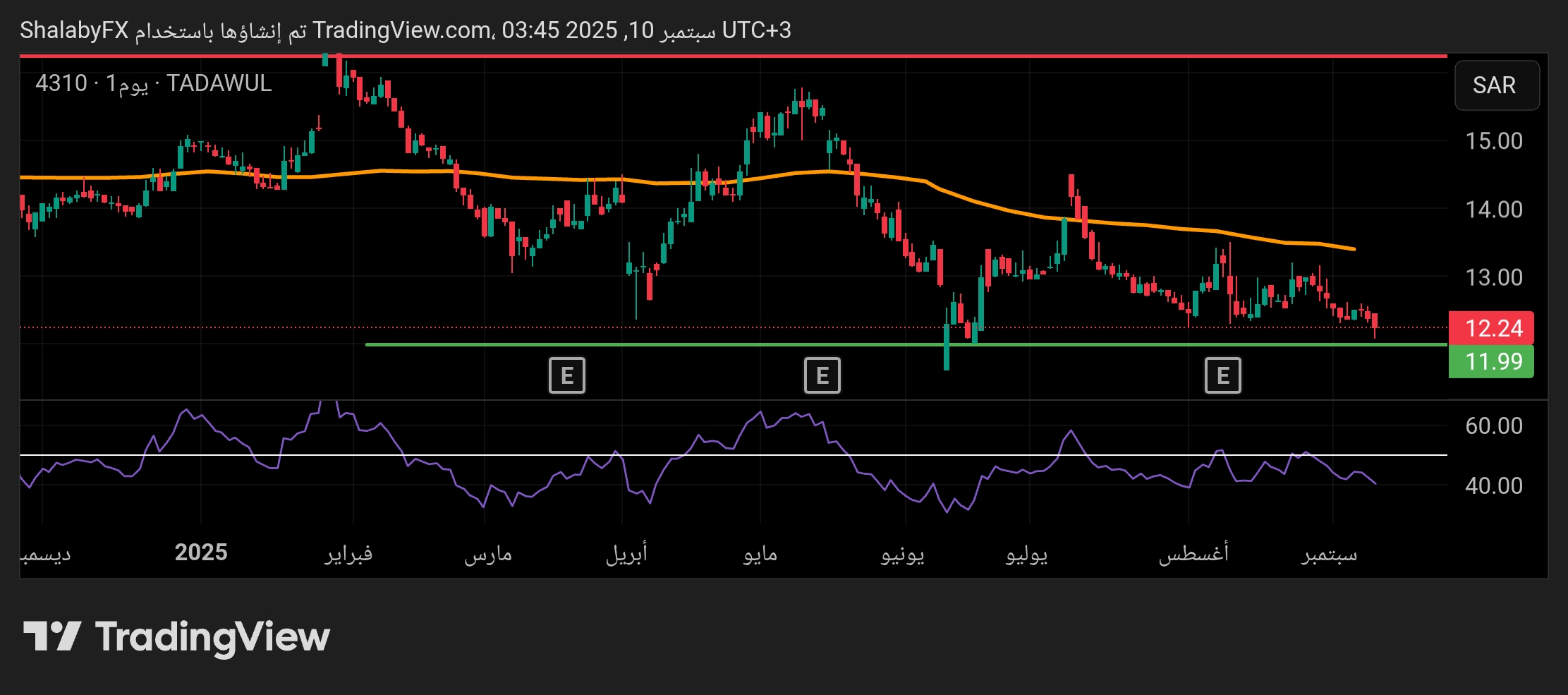Viewport: 1568px width, 695px height.
Task: Select the green horizontal support line
Action: pyautogui.click(x=705, y=344)
